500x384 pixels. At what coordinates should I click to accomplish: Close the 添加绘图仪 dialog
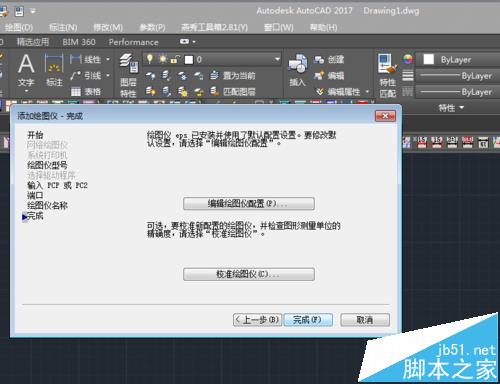(x=385, y=116)
